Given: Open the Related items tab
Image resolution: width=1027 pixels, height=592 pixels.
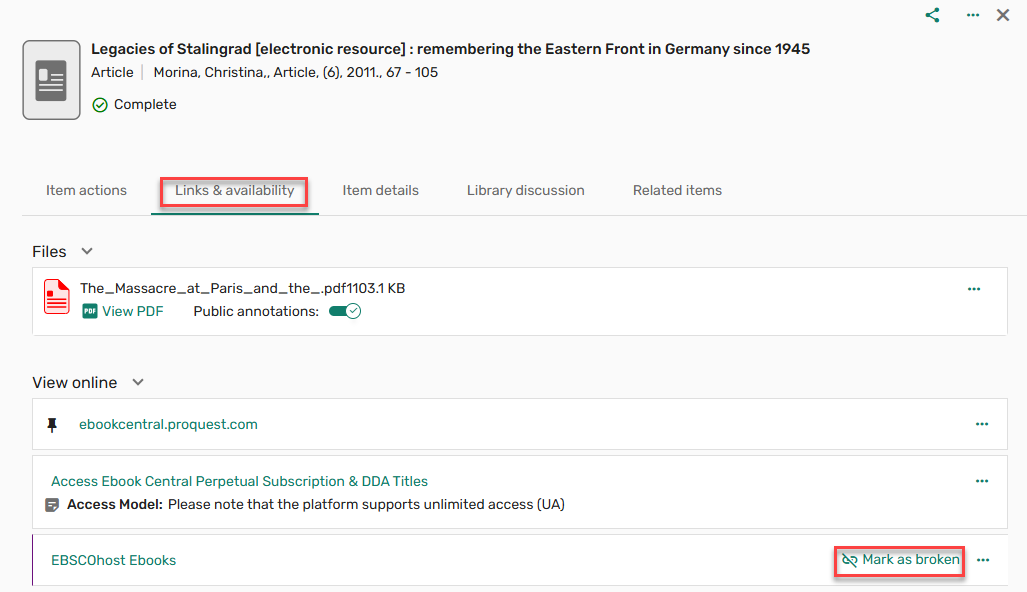Looking at the screenshot, I should (x=677, y=191).
